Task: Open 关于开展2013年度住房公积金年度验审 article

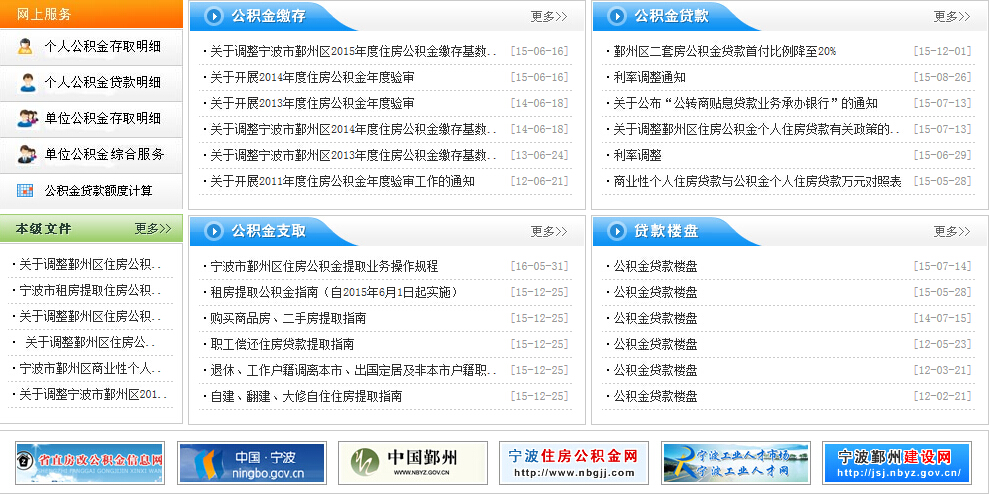Action: [312, 103]
